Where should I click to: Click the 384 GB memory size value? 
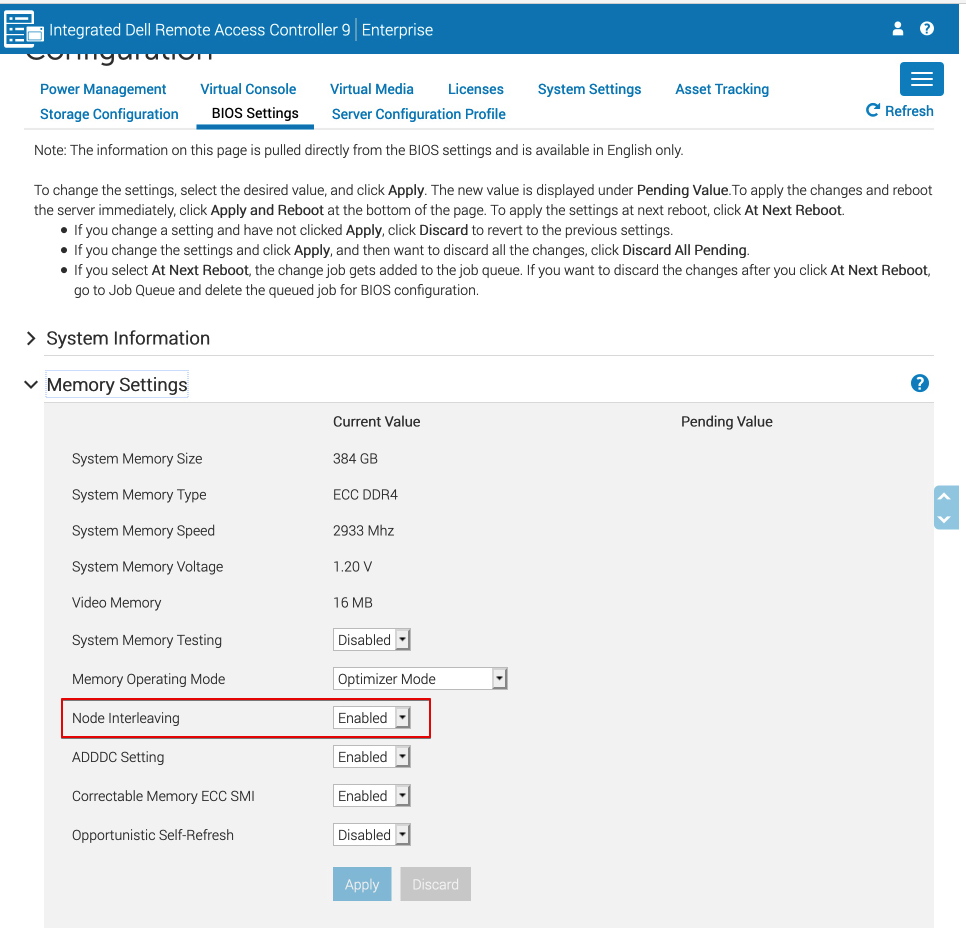tap(355, 458)
